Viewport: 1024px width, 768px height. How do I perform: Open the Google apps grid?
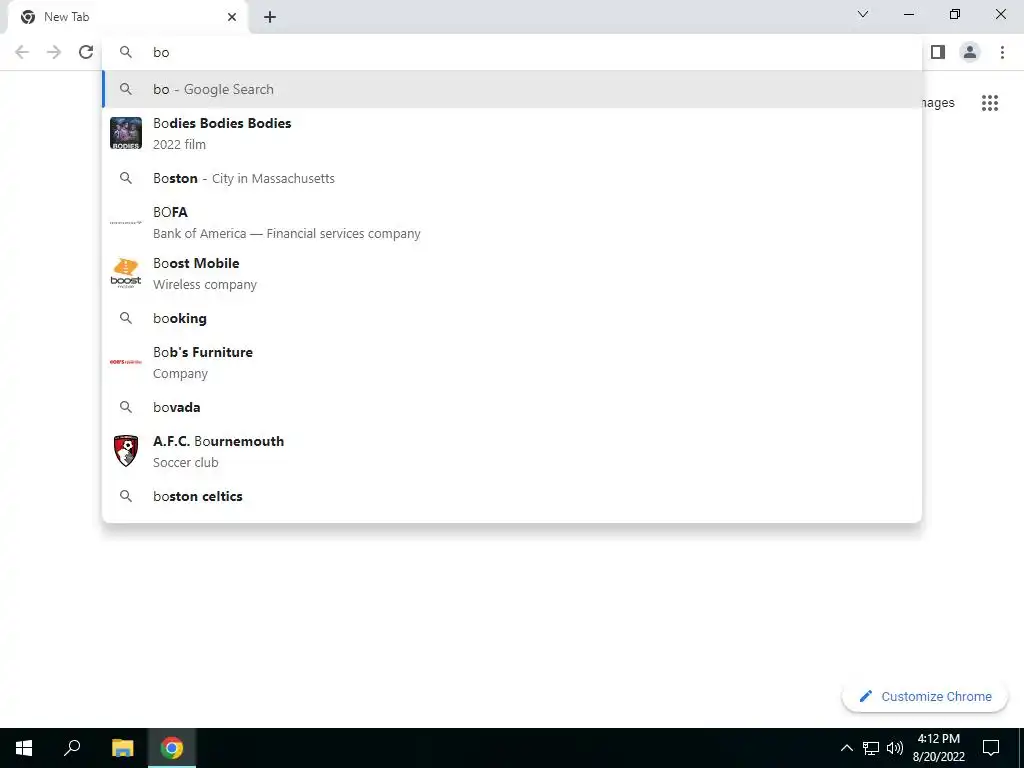990,103
